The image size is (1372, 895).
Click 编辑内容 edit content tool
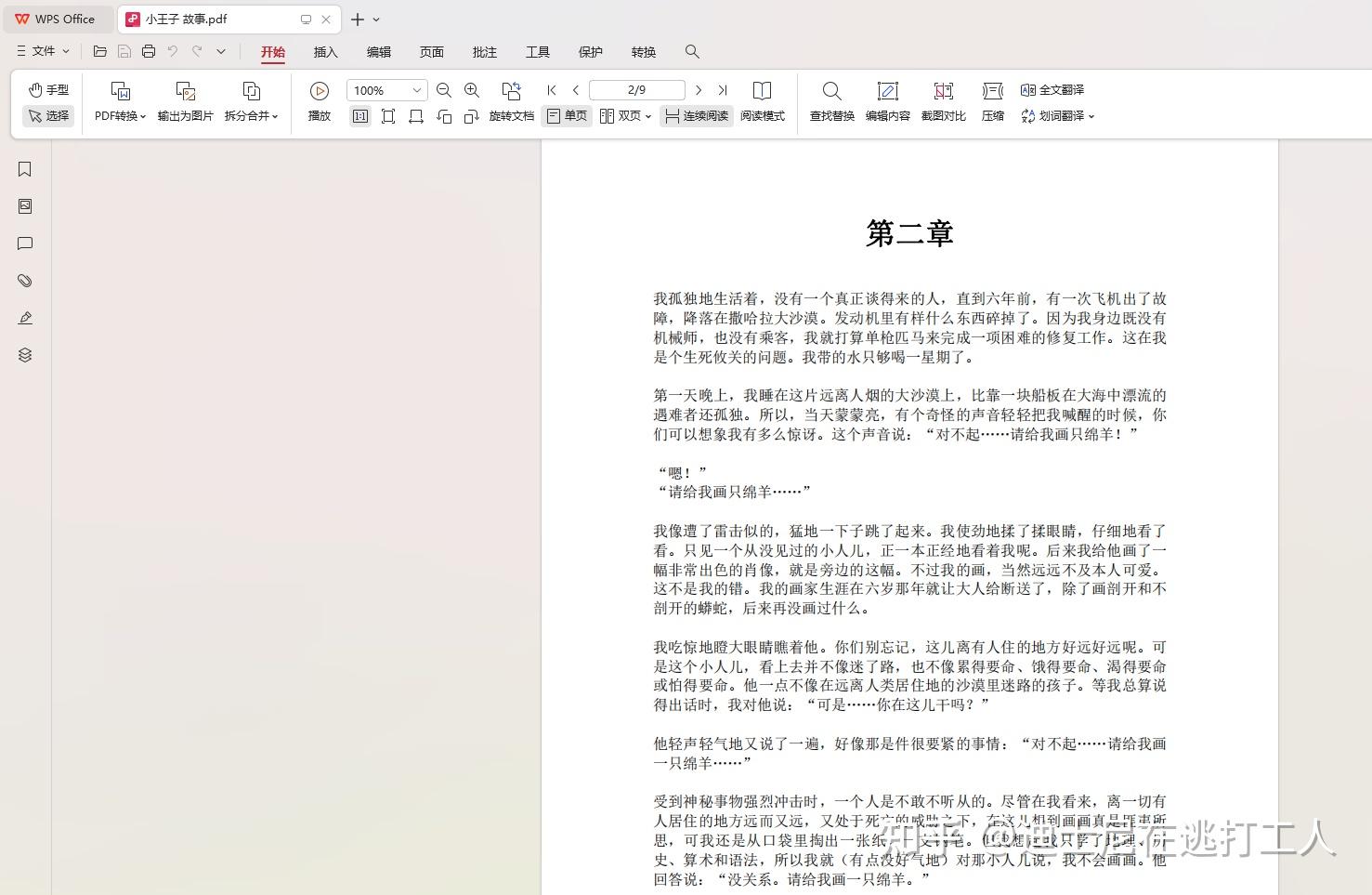[x=888, y=102]
